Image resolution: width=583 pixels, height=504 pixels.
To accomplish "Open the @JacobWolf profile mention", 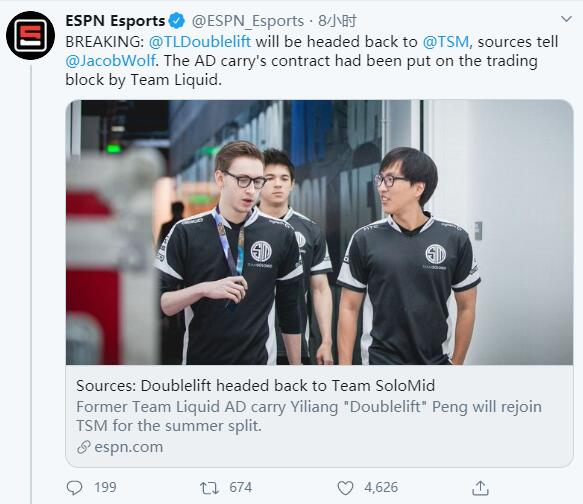I will click(110, 61).
